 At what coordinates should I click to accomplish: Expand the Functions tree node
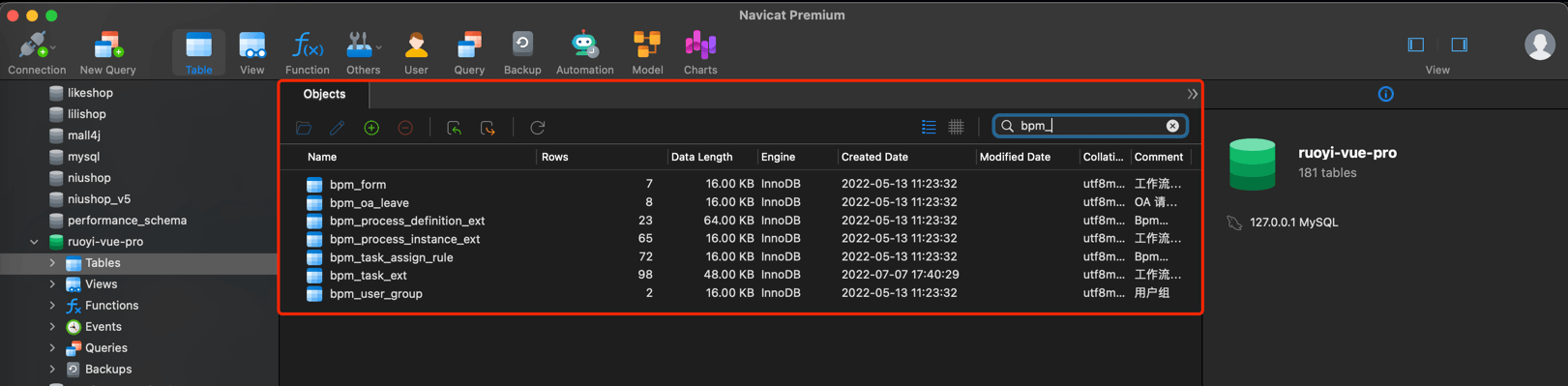click(52, 306)
